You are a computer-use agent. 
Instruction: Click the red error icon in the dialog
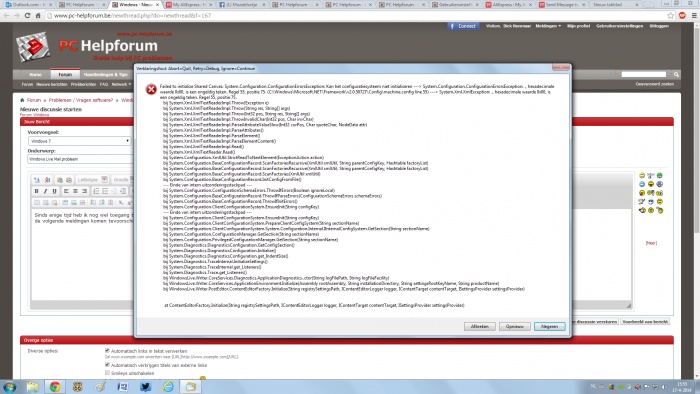coord(151,90)
